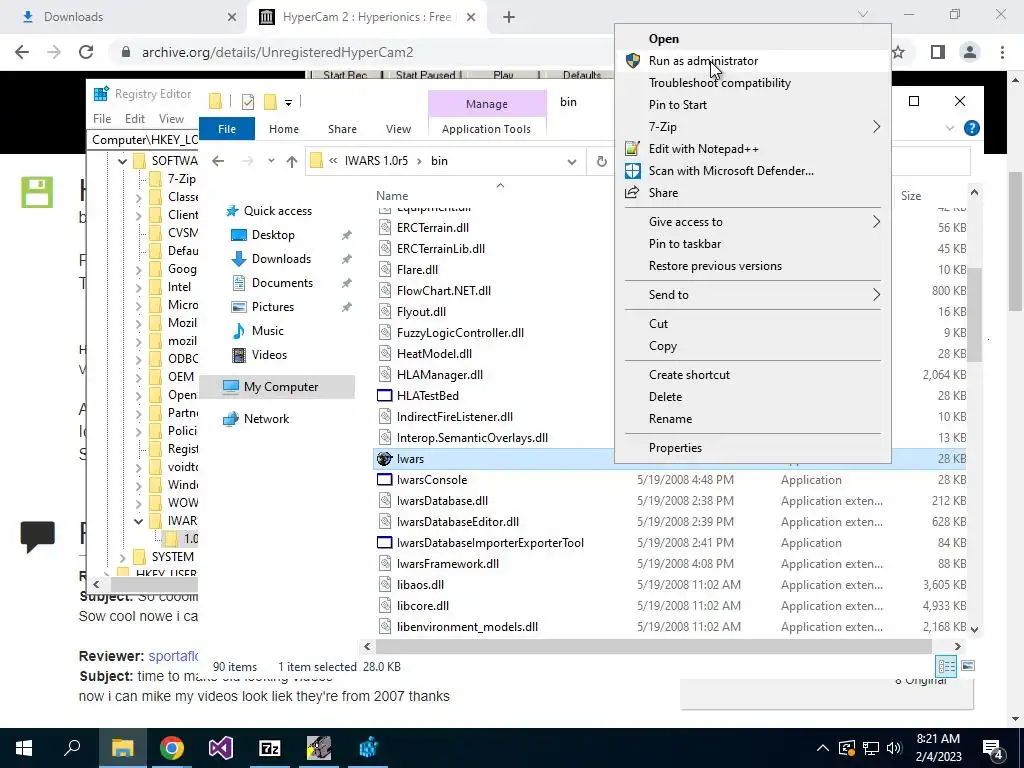Open Properties from the context menu

tap(675, 448)
